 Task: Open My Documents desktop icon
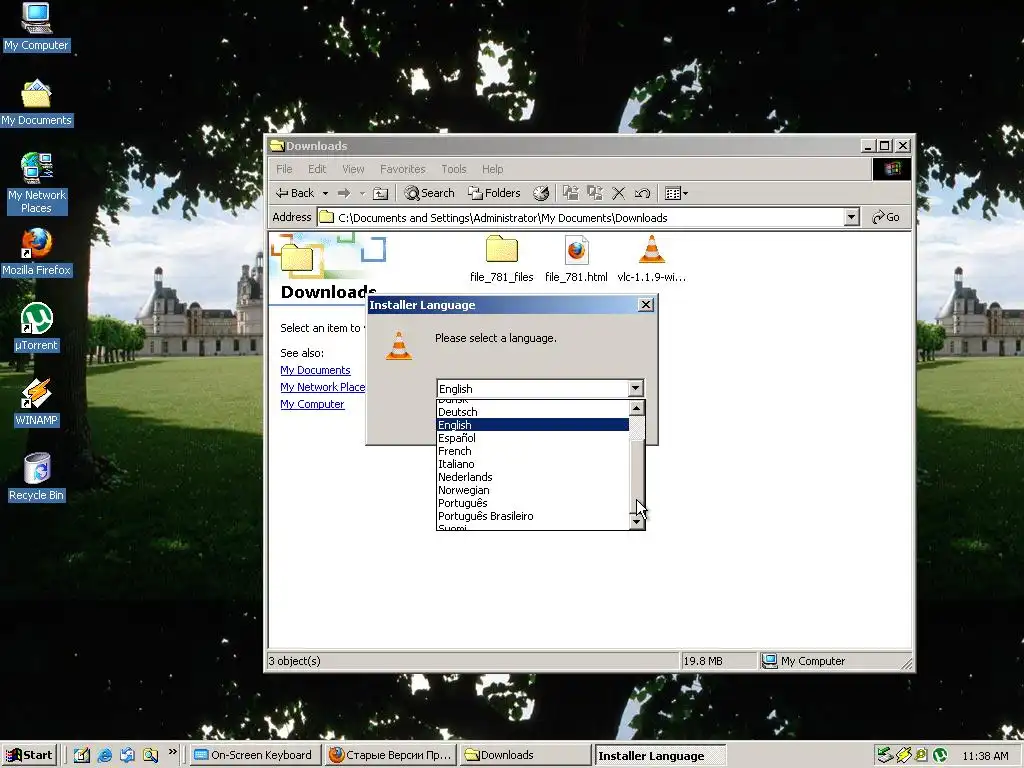tap(36, 103)
